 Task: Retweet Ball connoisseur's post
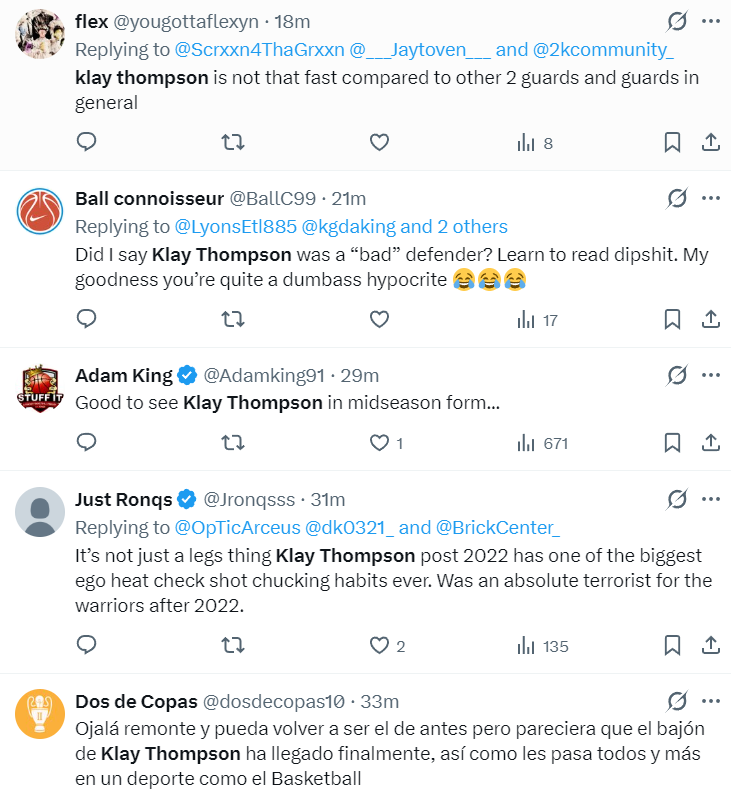(x=233, y=319)
